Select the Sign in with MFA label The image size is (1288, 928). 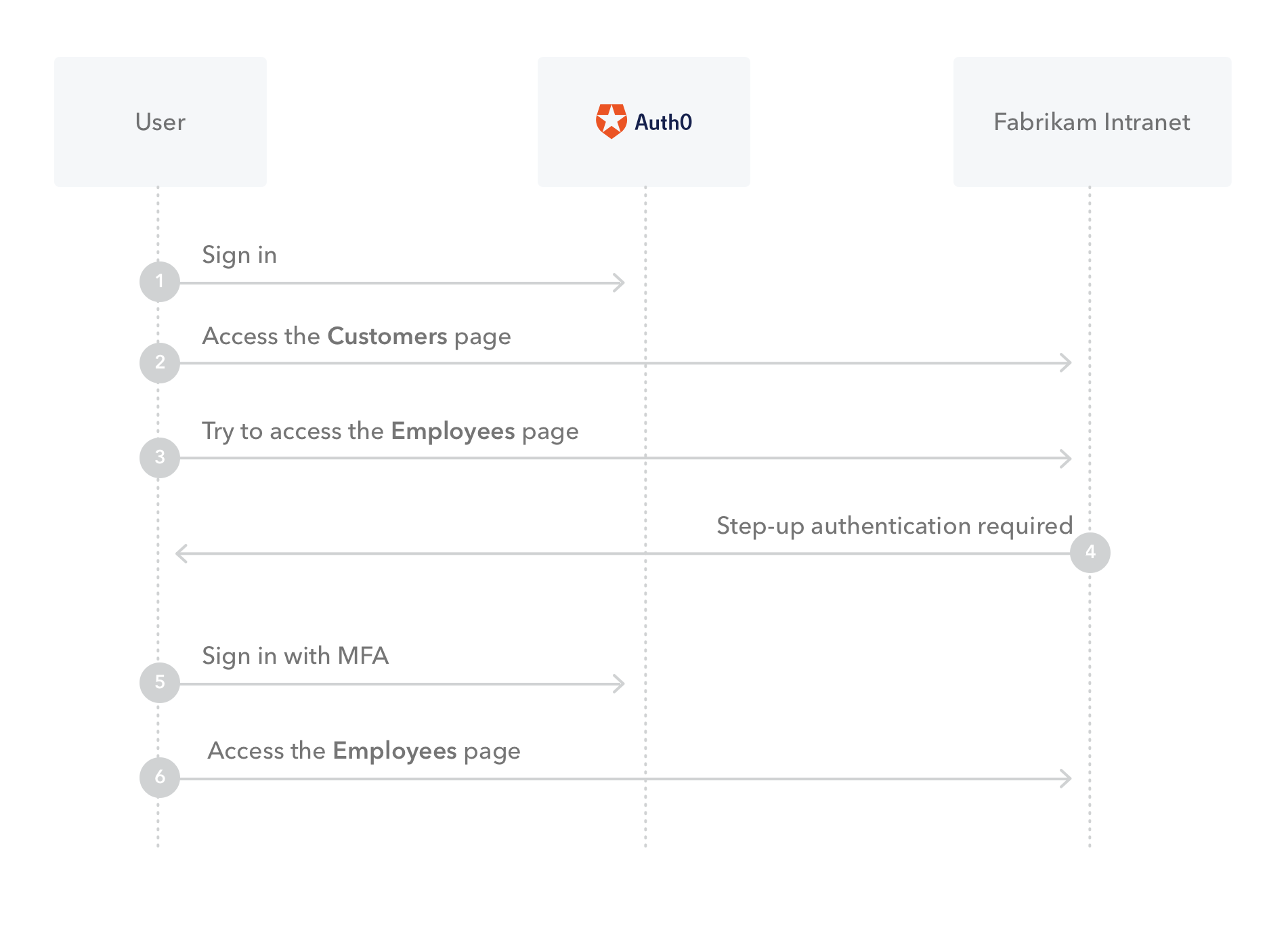(x=297, y=656)
